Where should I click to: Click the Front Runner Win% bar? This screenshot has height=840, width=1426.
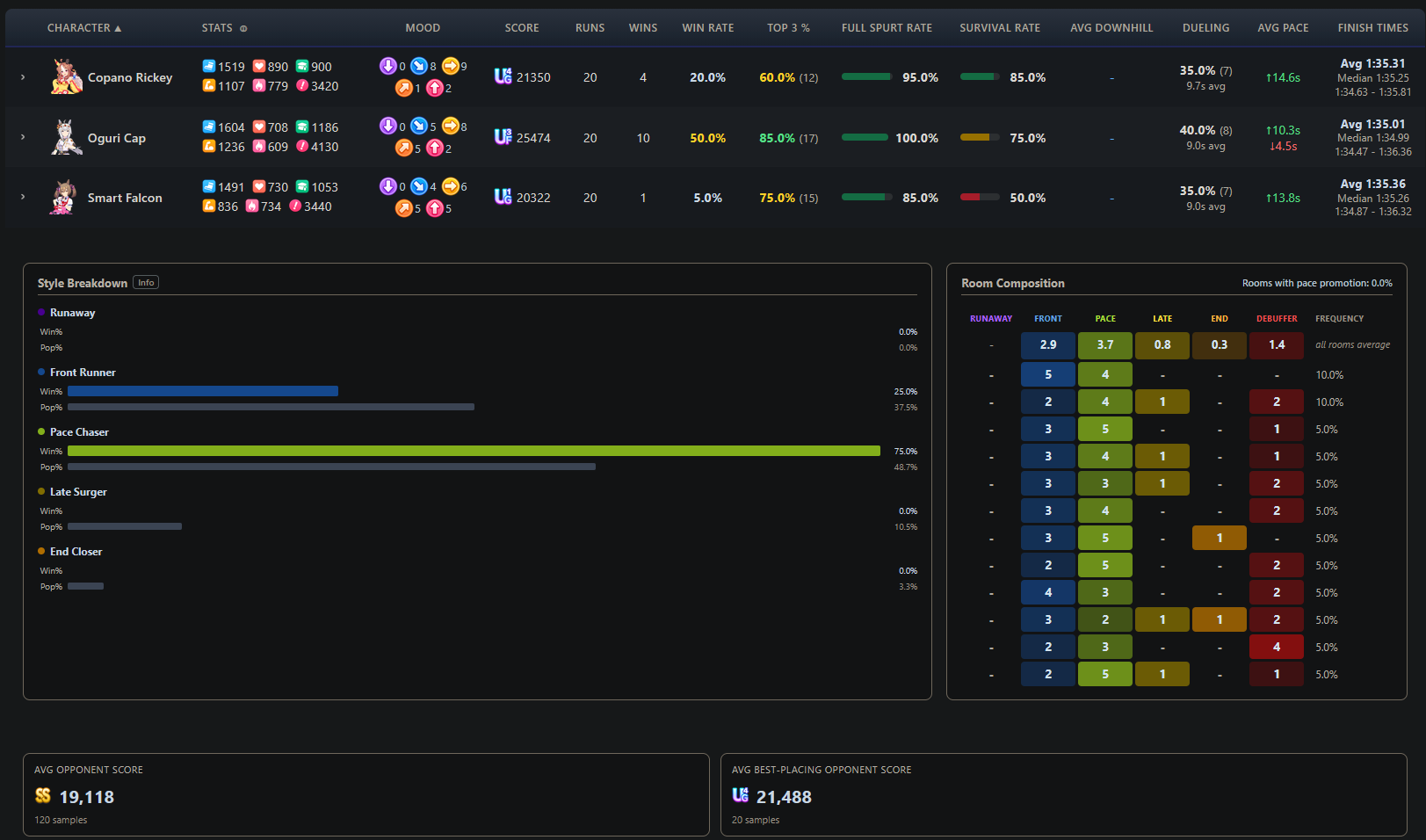coord(203,391)
